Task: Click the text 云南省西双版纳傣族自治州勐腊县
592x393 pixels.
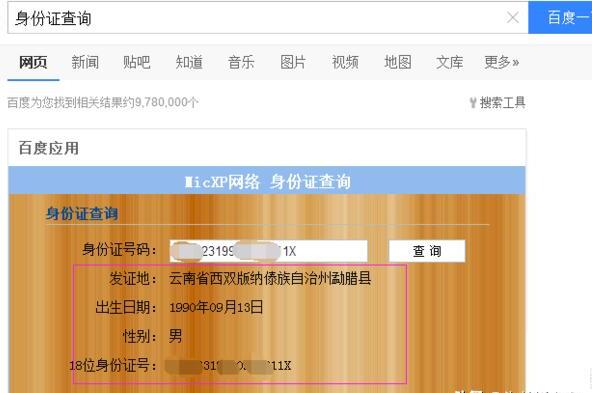Action: (x=270, y=279)
